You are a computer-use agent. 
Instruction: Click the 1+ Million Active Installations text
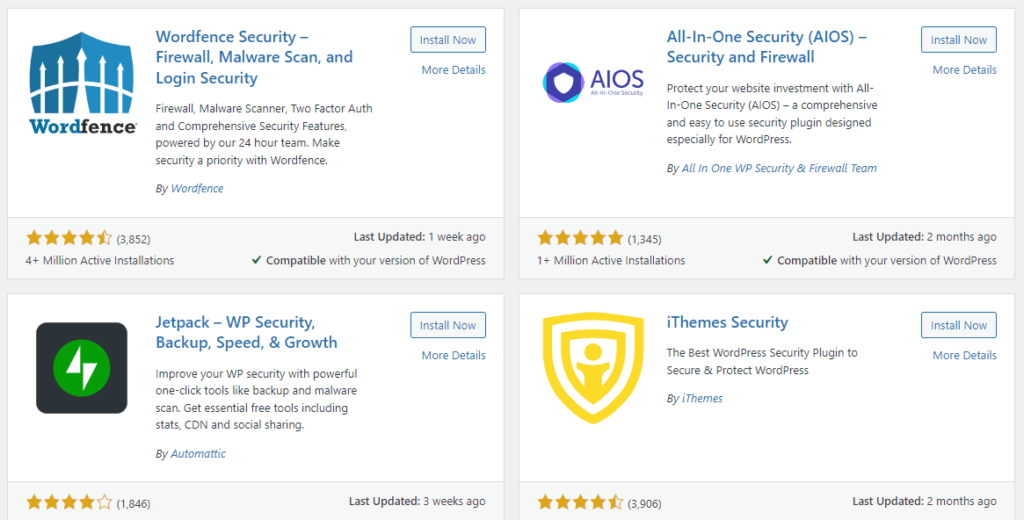coord(611,261)
